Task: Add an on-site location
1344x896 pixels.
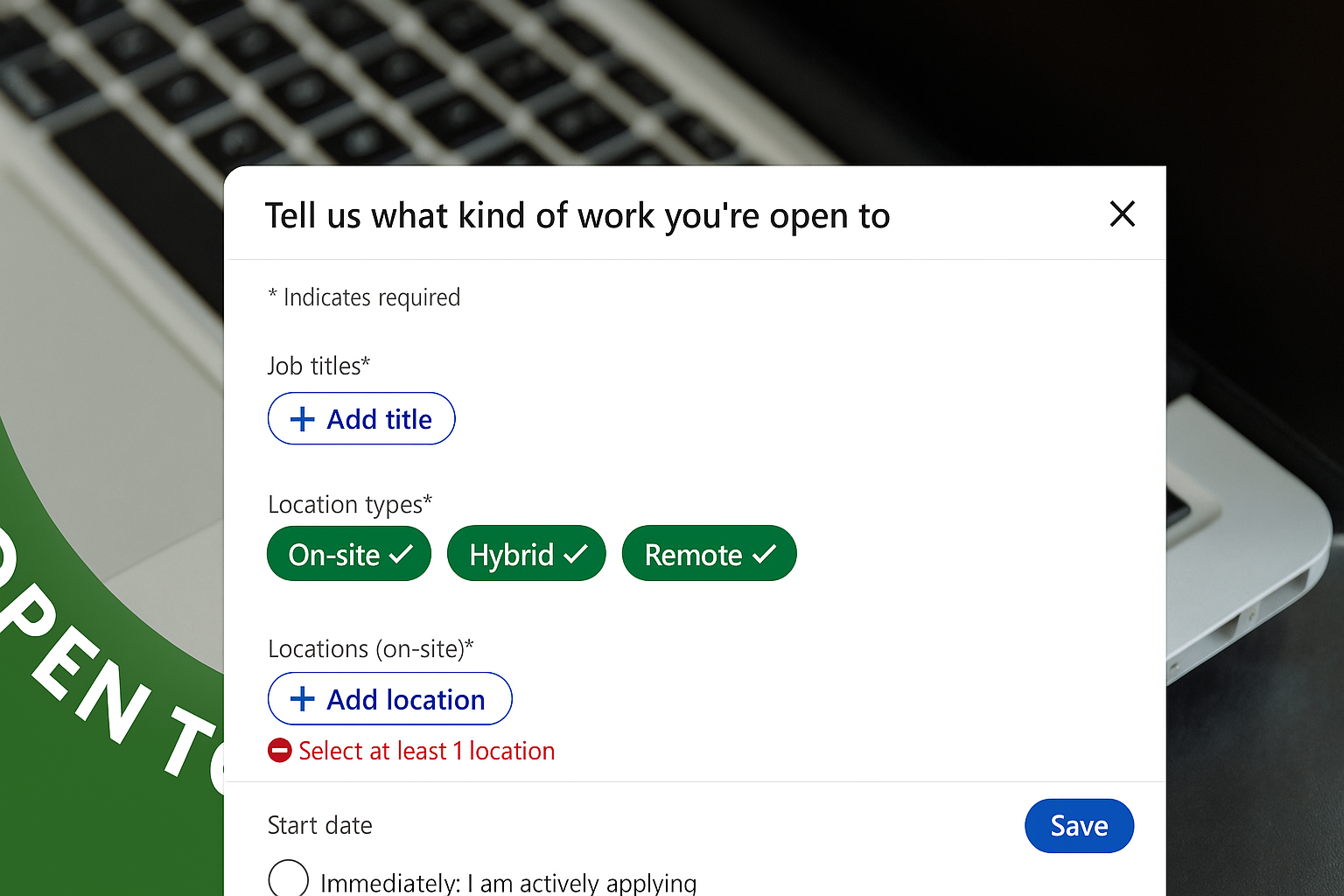Action: (389, 698)
